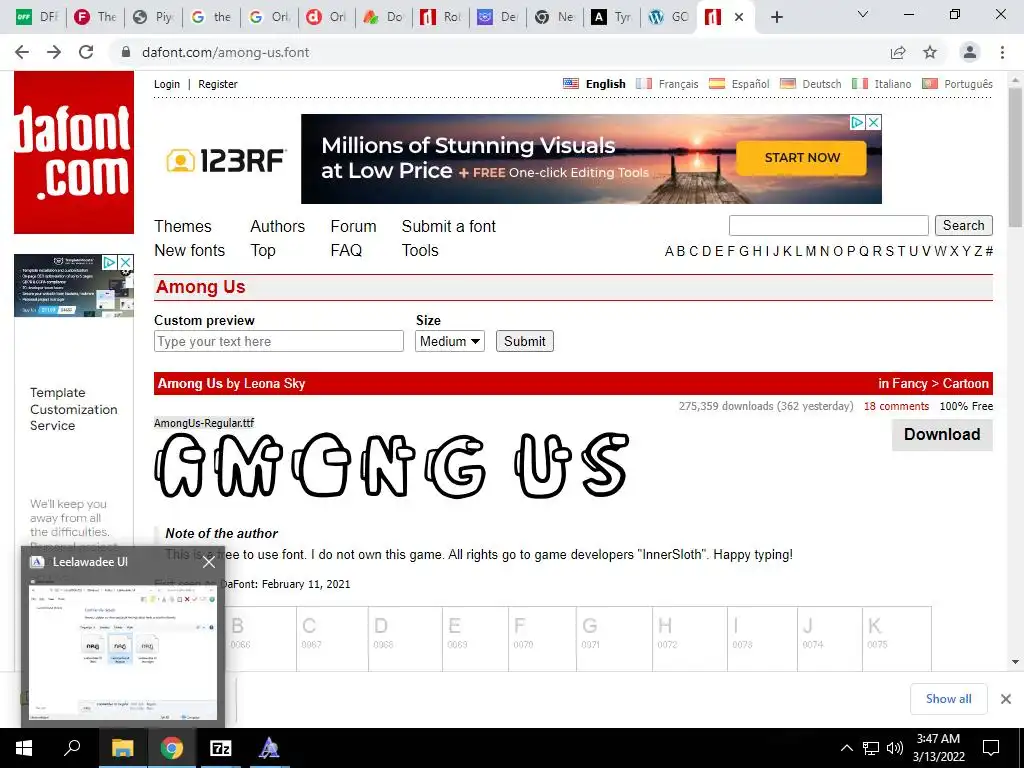The width and height of the screenshot is (1024, 768).
Task: Open the Tools page
Action: click(x=420, y=250)
